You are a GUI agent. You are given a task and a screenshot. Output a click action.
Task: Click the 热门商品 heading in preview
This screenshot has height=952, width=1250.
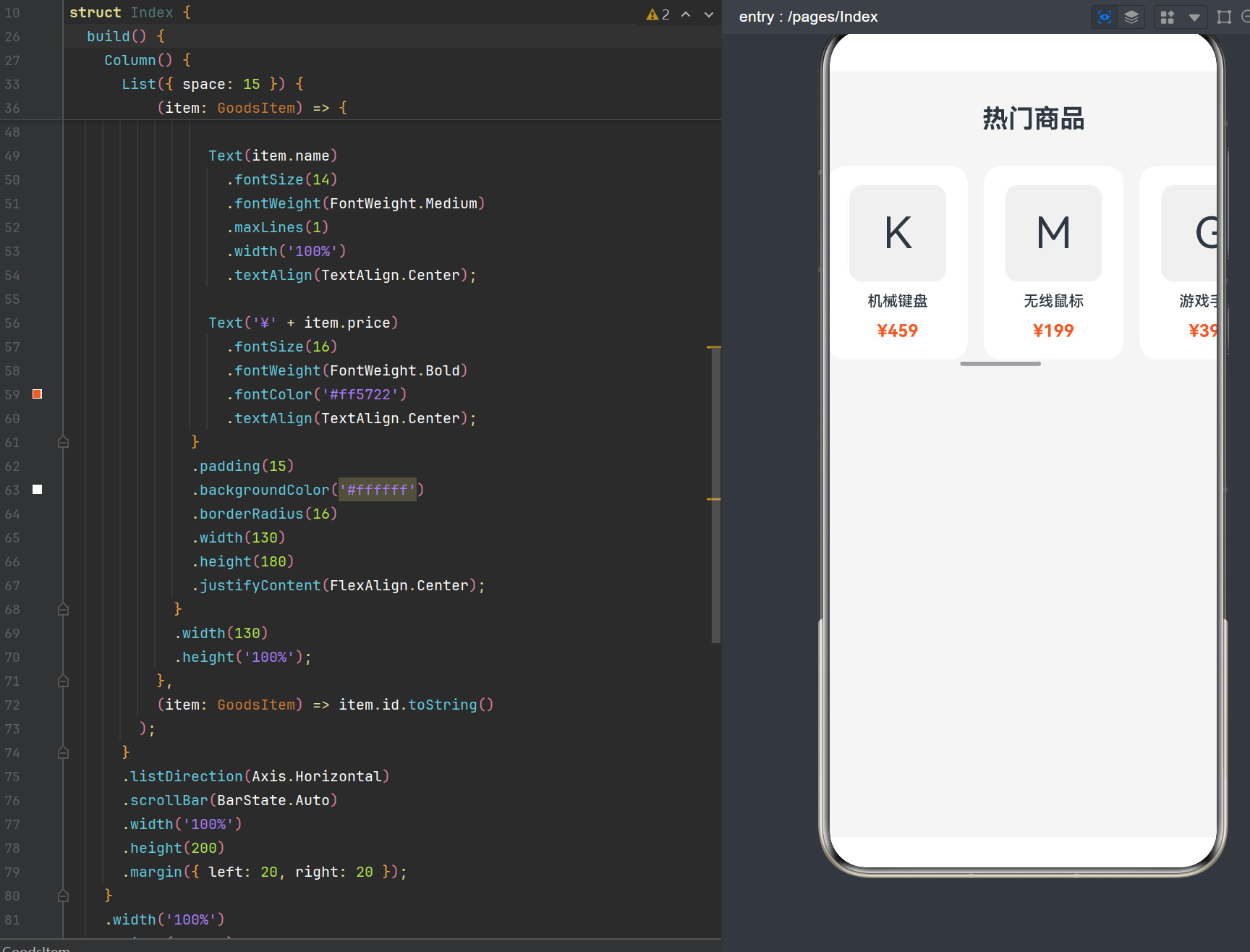click(1034, 119)
